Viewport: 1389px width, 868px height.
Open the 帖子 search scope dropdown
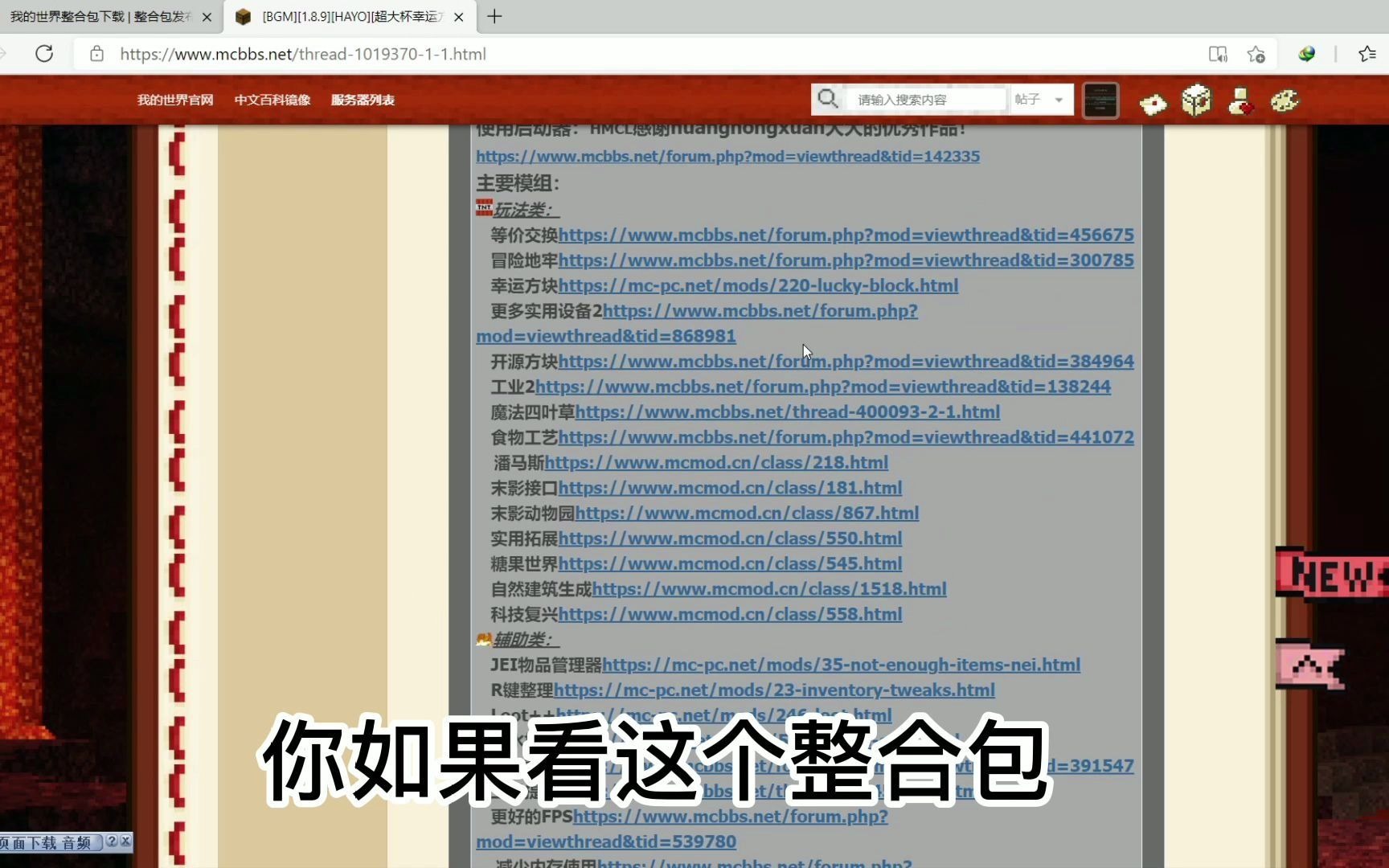pos(1041,99)
